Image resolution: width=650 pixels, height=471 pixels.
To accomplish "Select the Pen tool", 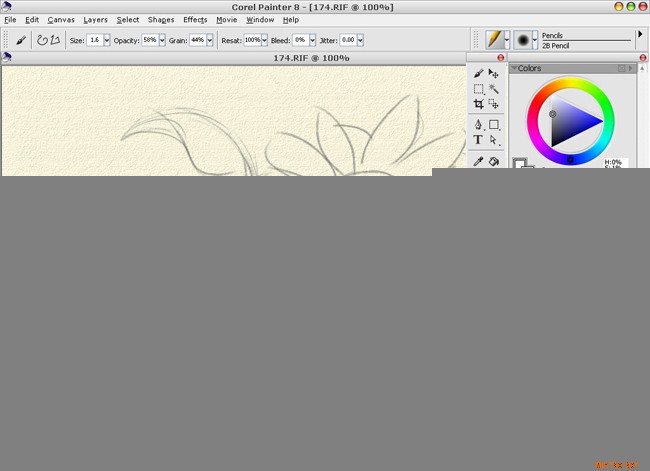I will 478,125.
